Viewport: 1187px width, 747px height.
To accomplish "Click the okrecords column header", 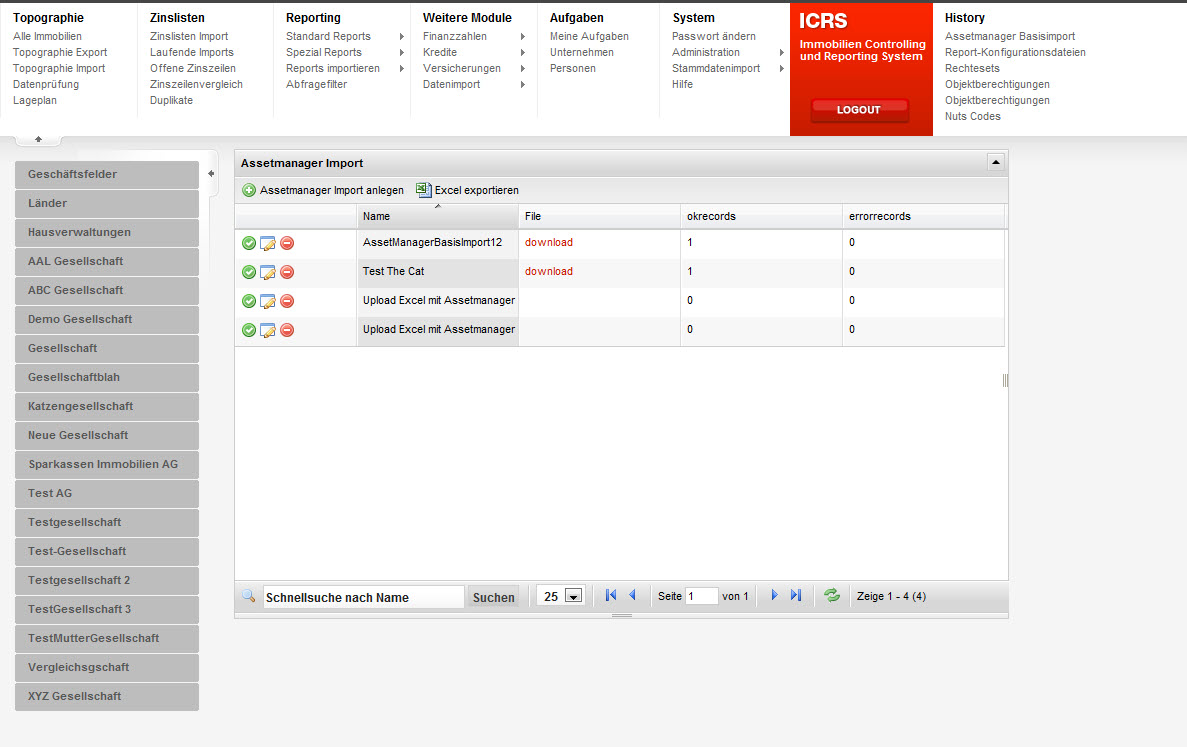I will pyautogui.click(x=761, y=216).
